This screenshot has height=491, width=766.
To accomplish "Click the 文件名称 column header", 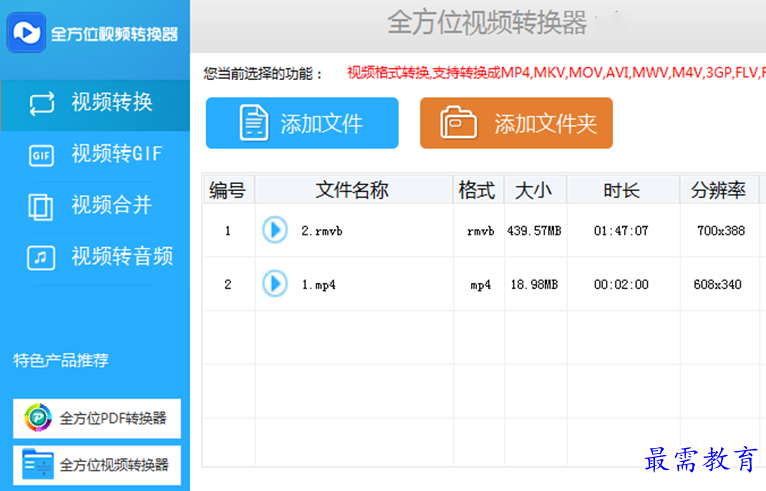I will pos(352,190).
